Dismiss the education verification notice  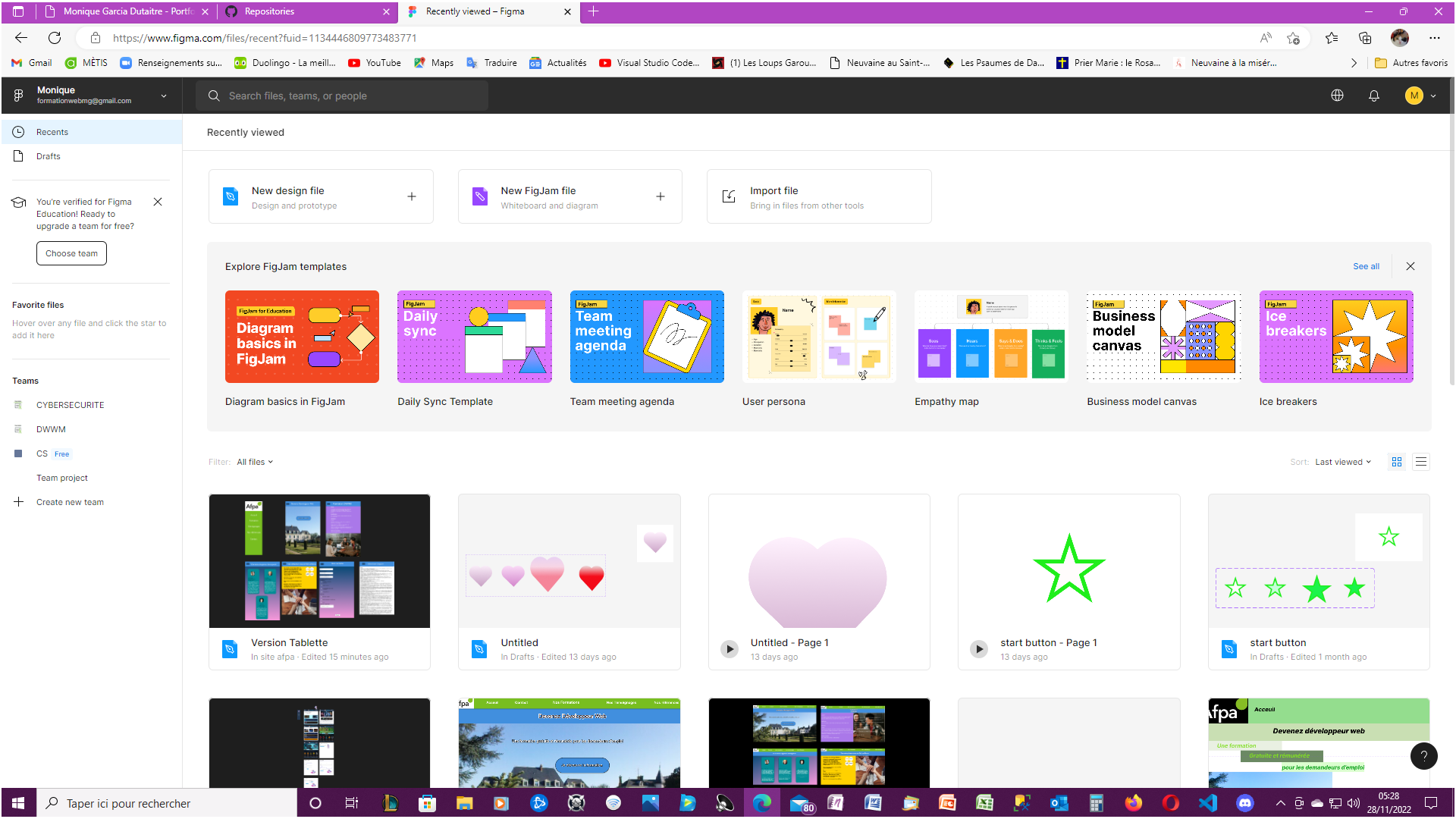[x=158, y=202]
